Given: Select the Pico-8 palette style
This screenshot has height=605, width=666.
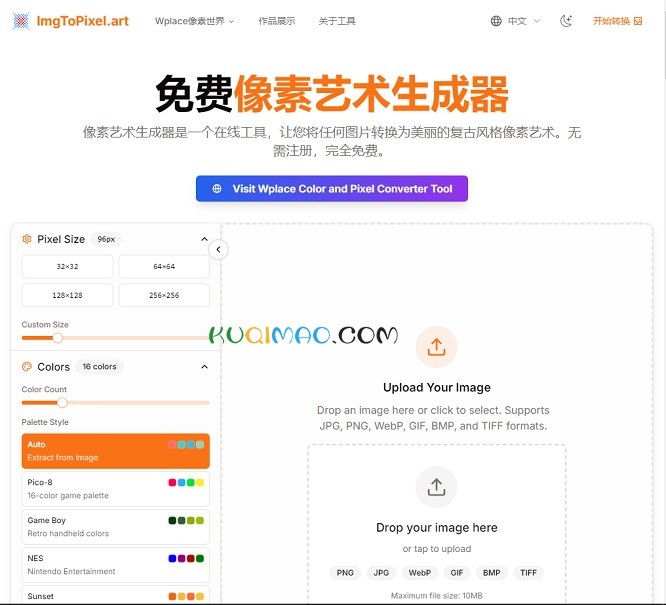Looking at the screenshot, I should [115, 489].
